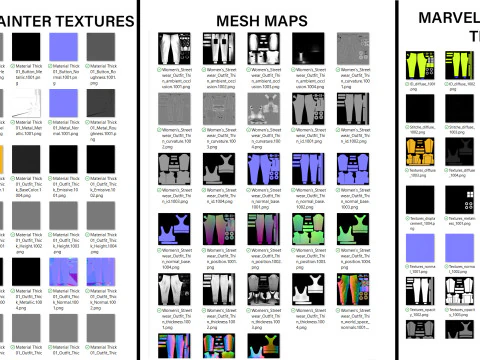Open the normal_base.1001.png purple pants thumbnail
The height and width of the screenshot is (360, 480).
pyautogui.click(x=264, y=169)
